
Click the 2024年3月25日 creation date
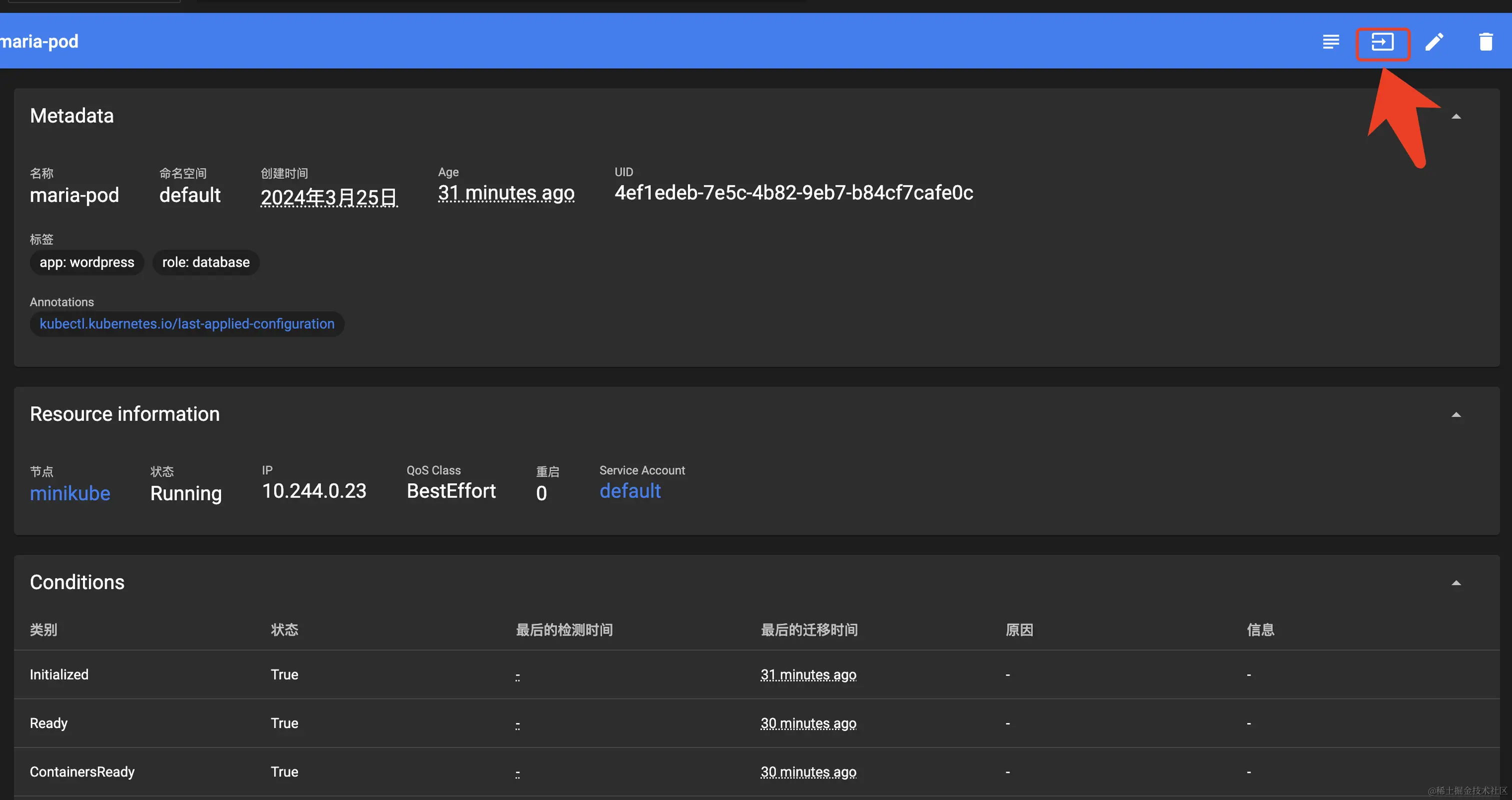pyautogui.click(x=328, y=197)
